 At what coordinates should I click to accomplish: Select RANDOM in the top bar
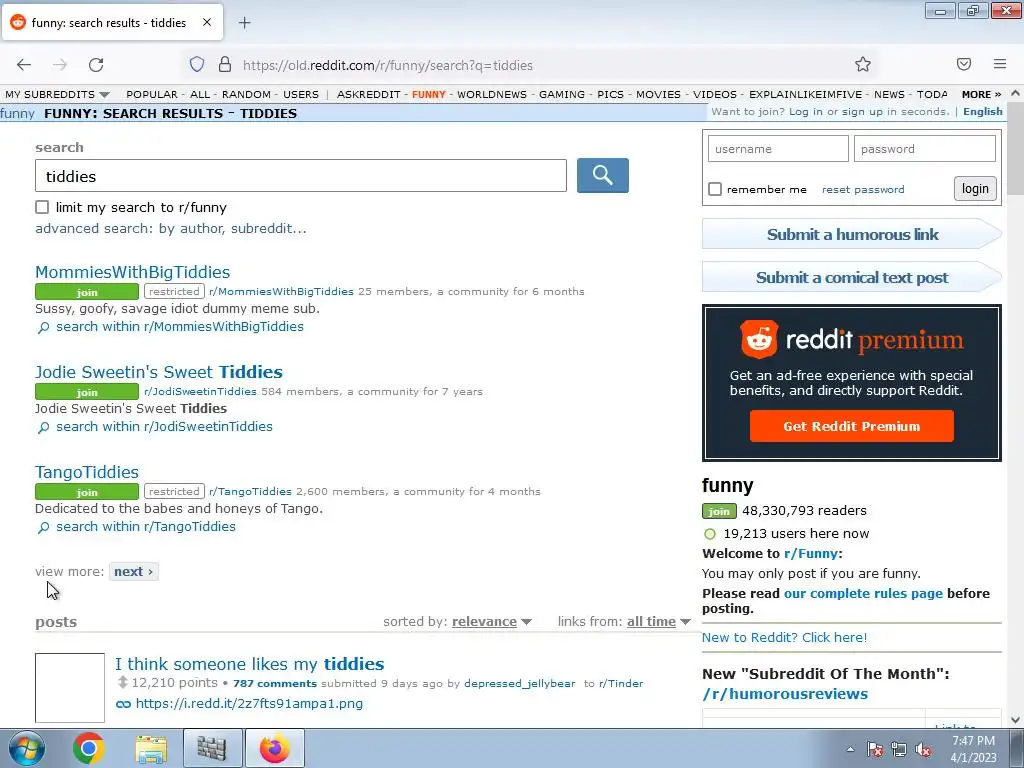point(246,95)
